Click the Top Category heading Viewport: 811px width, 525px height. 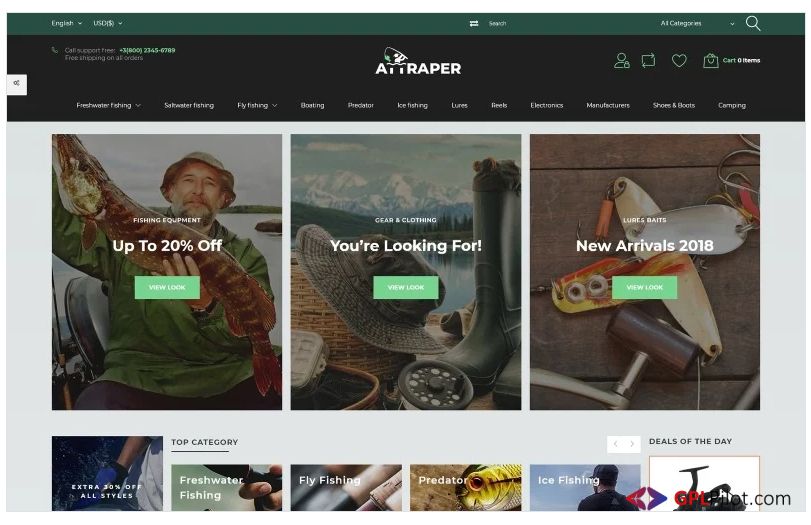(x=205, y=442)
